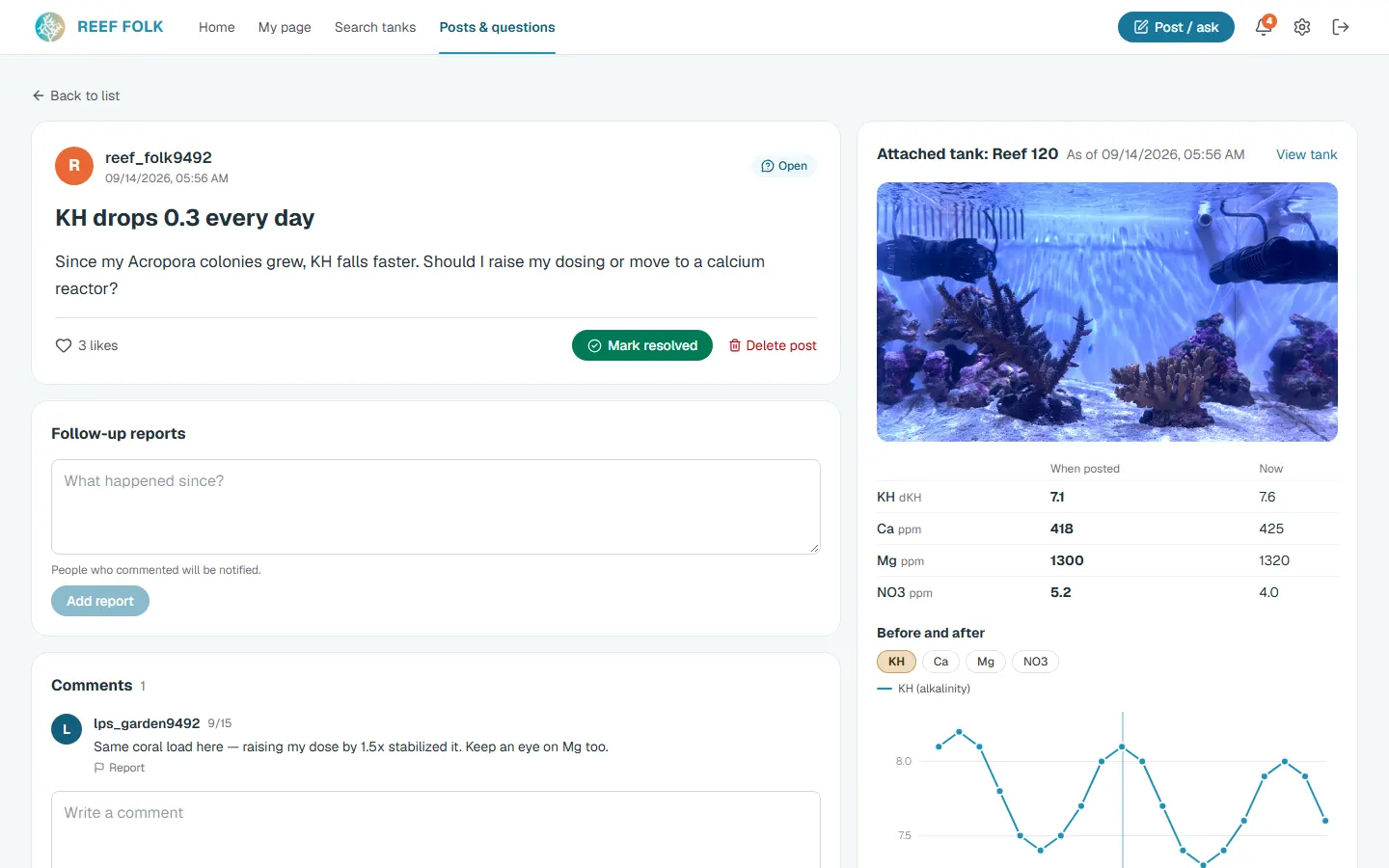Click commenter name lps_garden9492
The image size is (1389, 868).
[x=147, y=723]
